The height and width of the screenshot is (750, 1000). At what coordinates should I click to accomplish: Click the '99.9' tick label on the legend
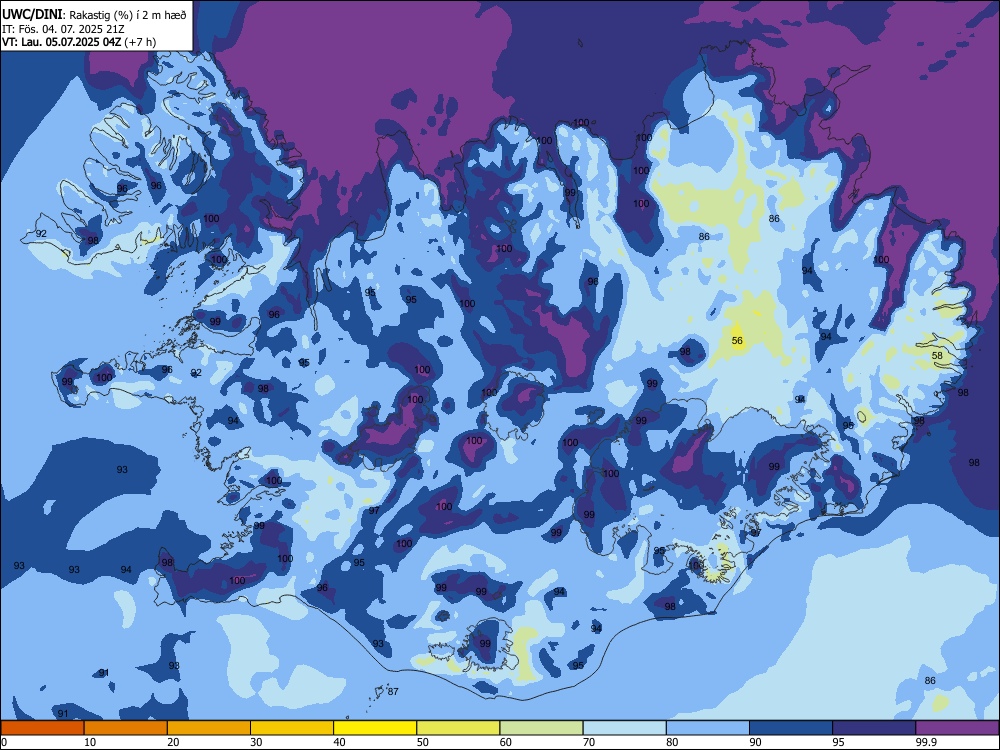(926, 742)
